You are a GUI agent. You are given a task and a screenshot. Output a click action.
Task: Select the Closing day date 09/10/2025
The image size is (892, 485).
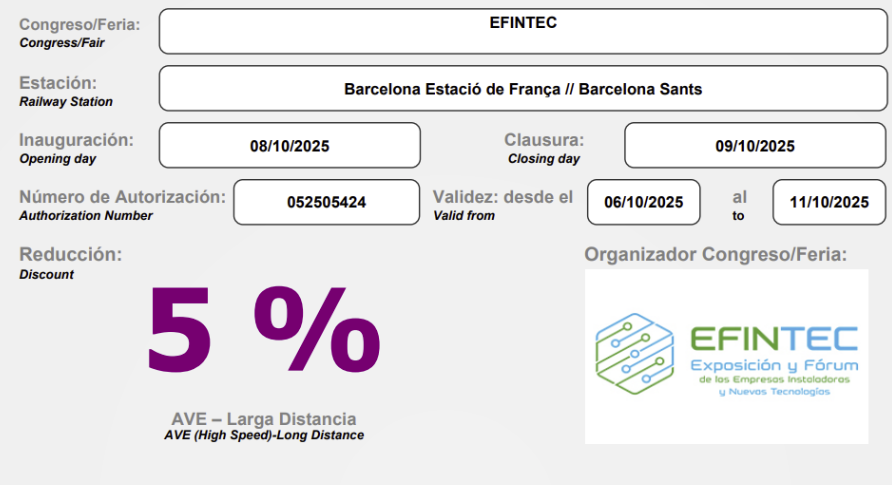[x=755, y=146]
